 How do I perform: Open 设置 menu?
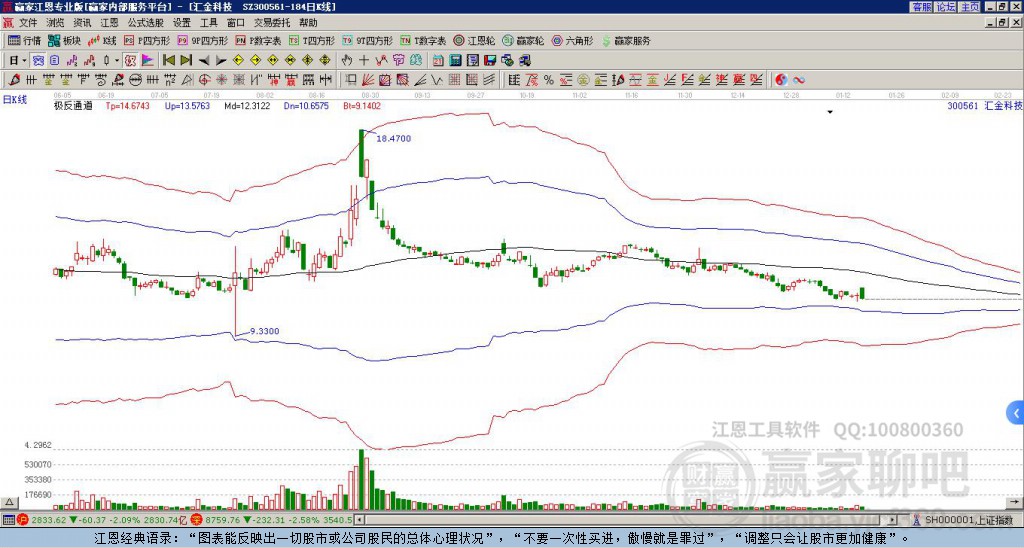(x=182, y=23)
